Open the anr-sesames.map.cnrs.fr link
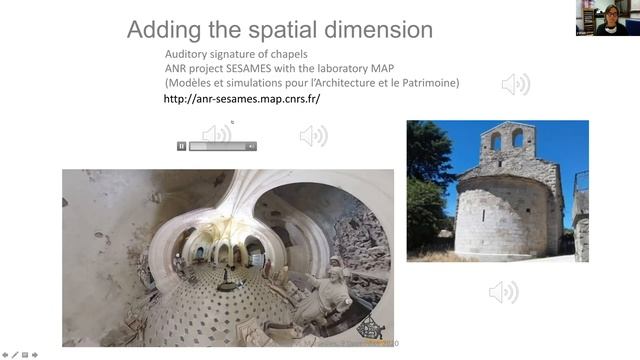The height and width of the screenshot is (360, 640). pyautogui.click(x=242, y=99)
